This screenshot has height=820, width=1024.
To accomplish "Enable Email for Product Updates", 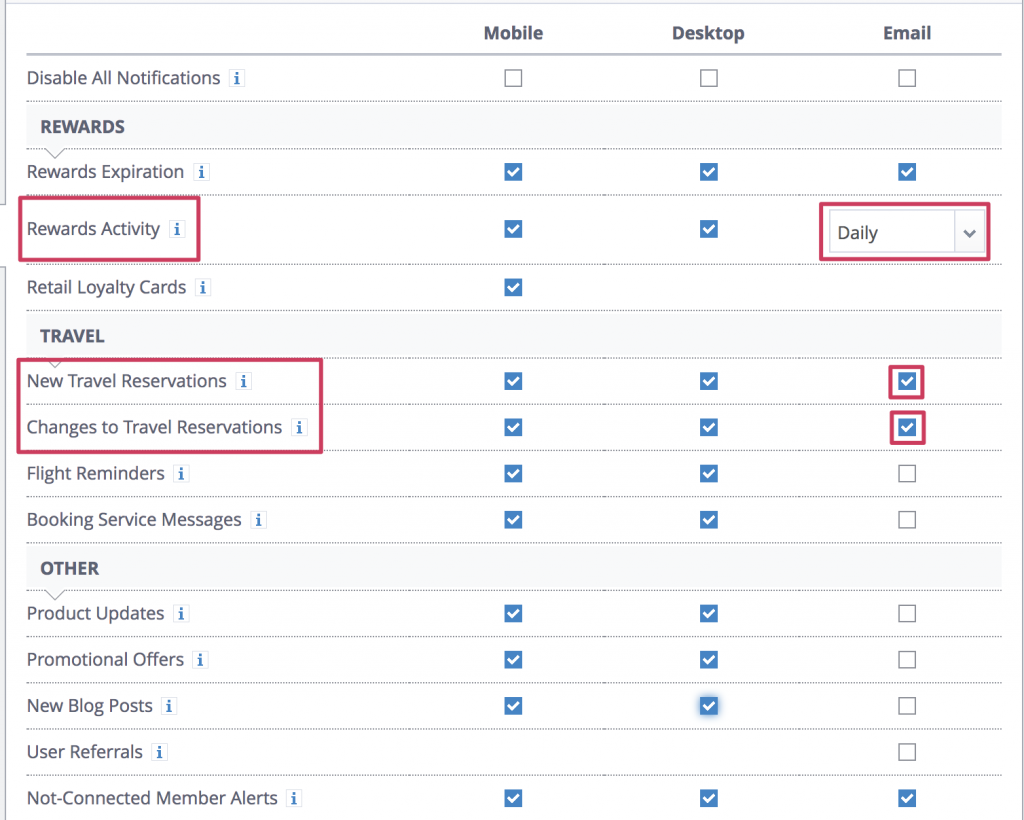I will tap(907, 613).
